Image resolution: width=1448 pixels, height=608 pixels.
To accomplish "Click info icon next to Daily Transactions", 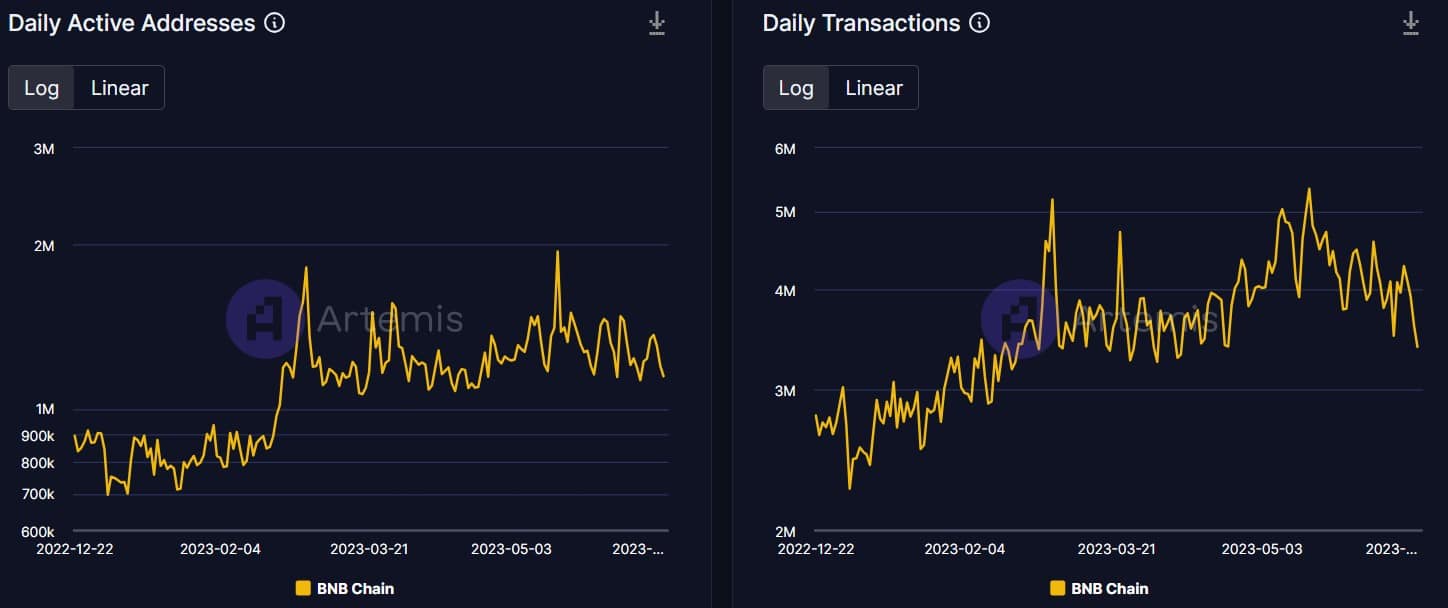I will (x=980, y=23).
